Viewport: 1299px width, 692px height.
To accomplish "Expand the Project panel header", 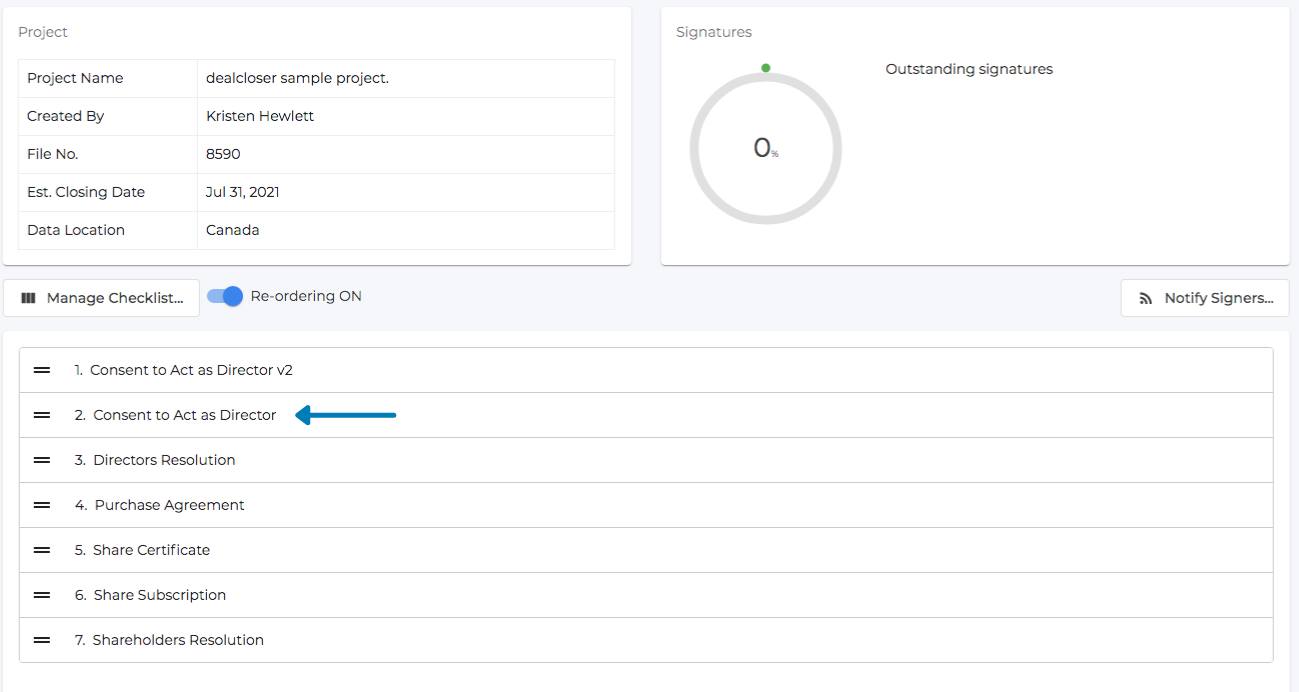I will click(42, 31).
